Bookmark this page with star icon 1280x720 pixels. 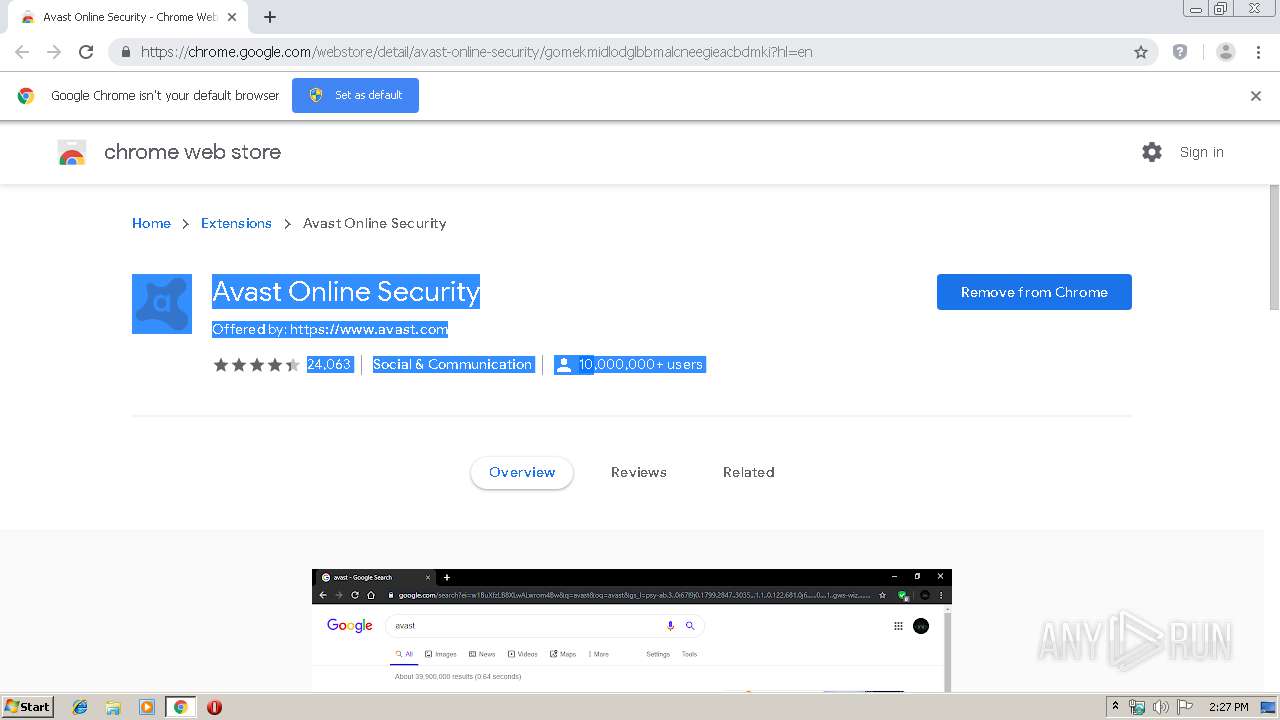coord(1141,52)
